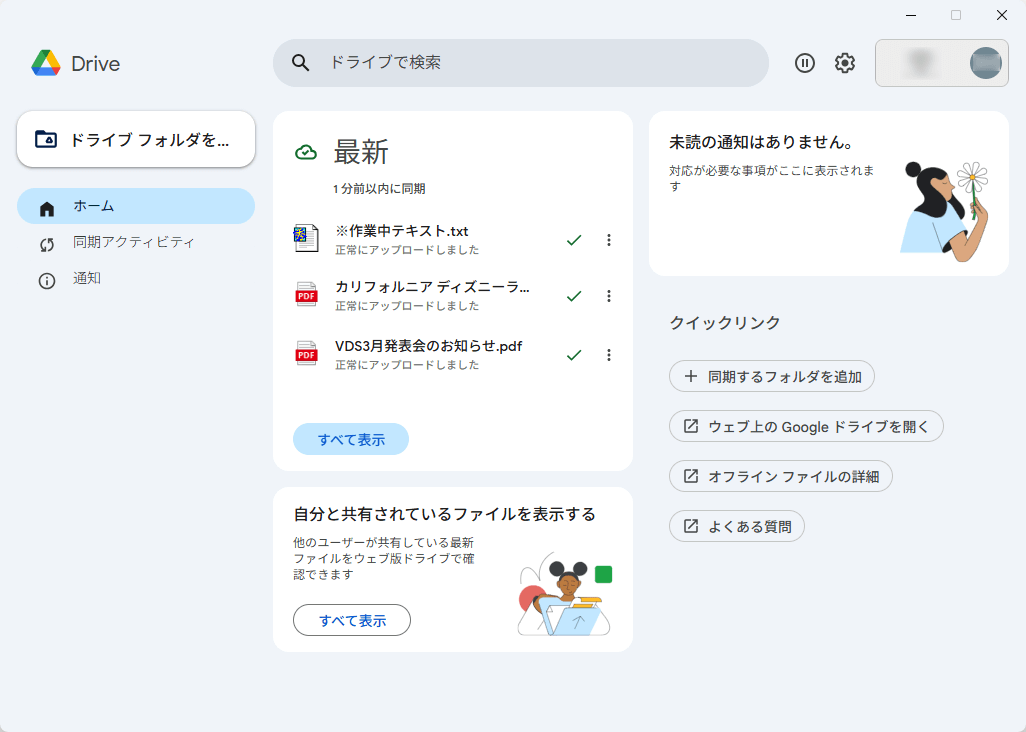This screenshot has height=732, width=1026.
Task: Open the Google account avatar
Action: click(x=985, y=63)
